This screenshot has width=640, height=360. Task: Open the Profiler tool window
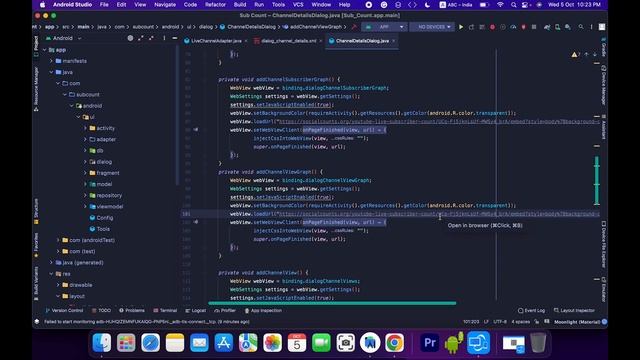pyautogui.click(x=225, y=311)
